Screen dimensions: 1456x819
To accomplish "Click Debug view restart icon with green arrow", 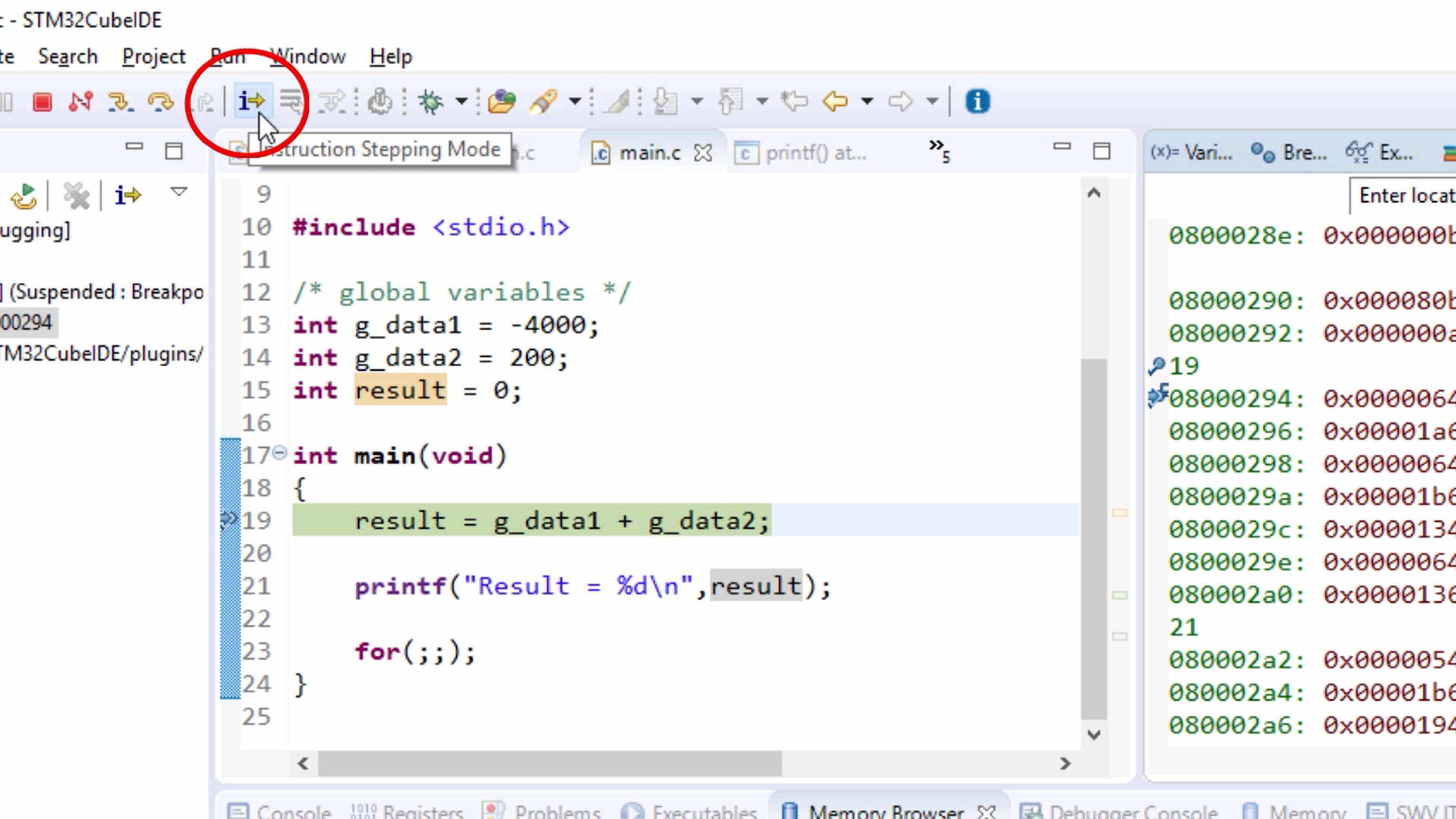I will [x=24, y=196].
